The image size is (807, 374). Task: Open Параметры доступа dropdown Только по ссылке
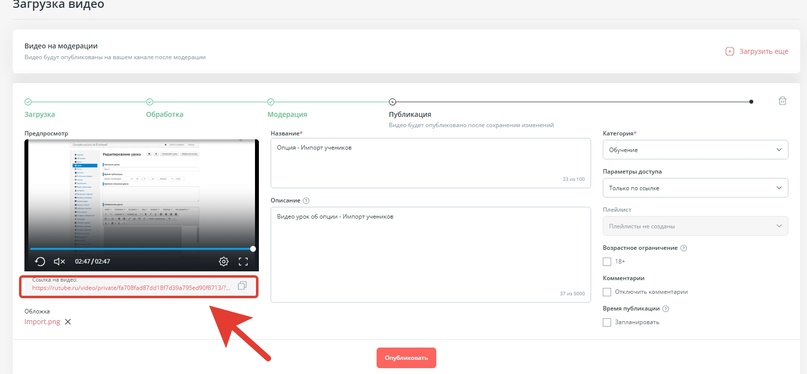[x=695, y=188]
